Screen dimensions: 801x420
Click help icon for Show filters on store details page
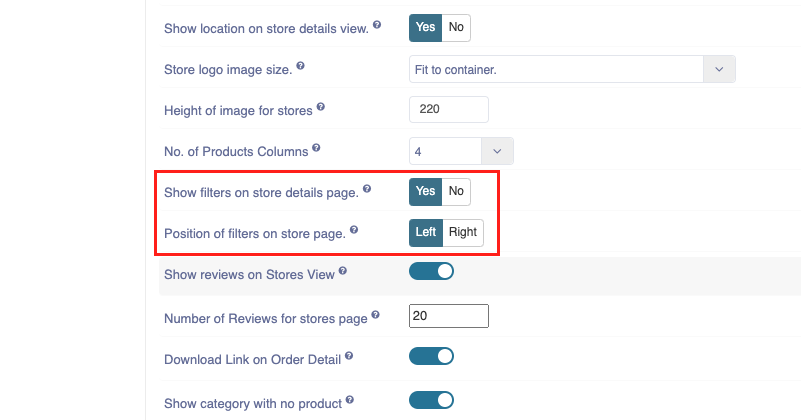[367, 189]
